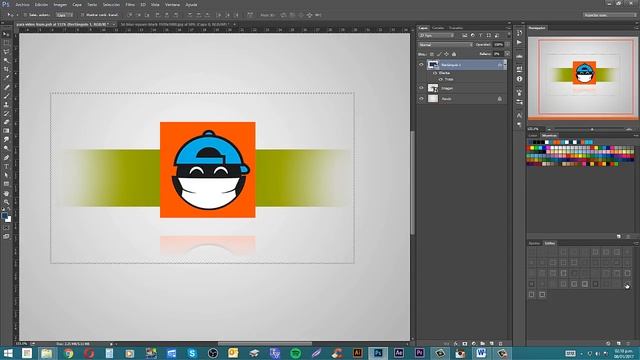Open the collapsed History panel icon
Image resolution: width=640 pixels, height=360 pixels.
point(519,33)
